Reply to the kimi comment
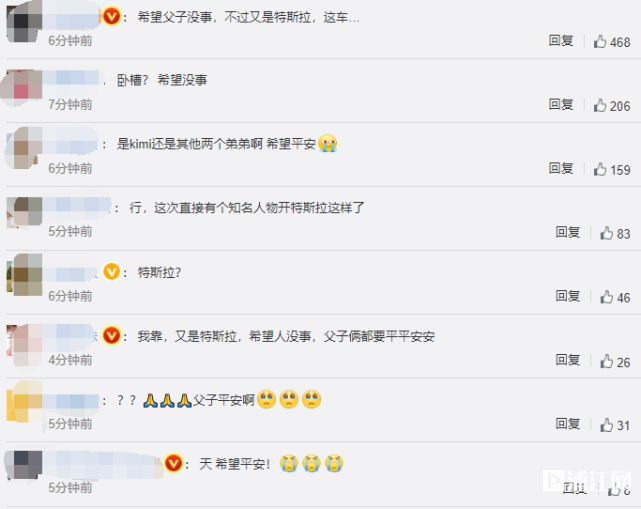This screenshot has width=641, height=509. tap(561, 168)
